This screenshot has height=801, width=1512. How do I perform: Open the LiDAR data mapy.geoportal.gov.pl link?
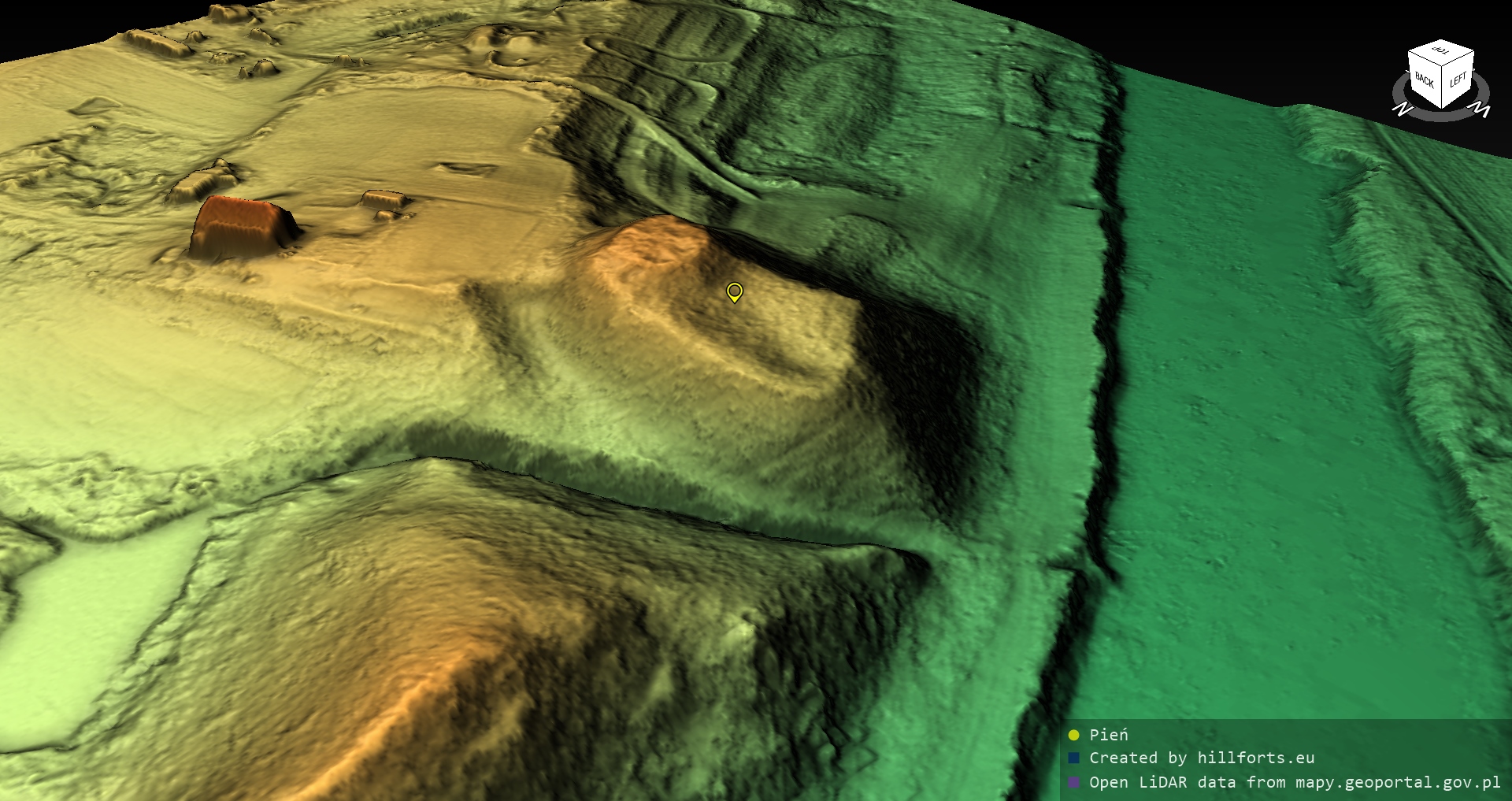(1295, 783)
